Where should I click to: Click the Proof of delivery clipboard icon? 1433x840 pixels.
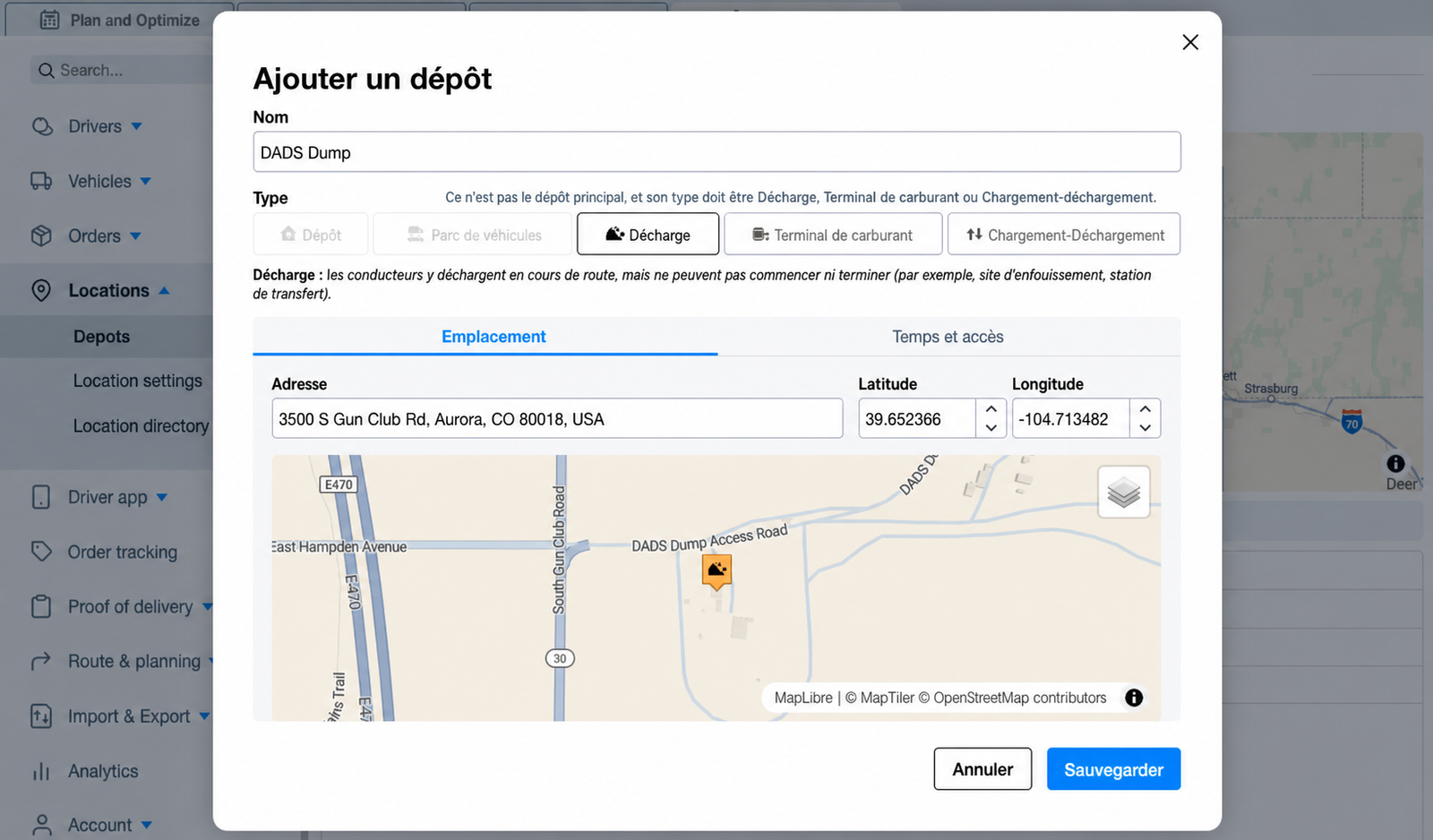tap(41, 606)
